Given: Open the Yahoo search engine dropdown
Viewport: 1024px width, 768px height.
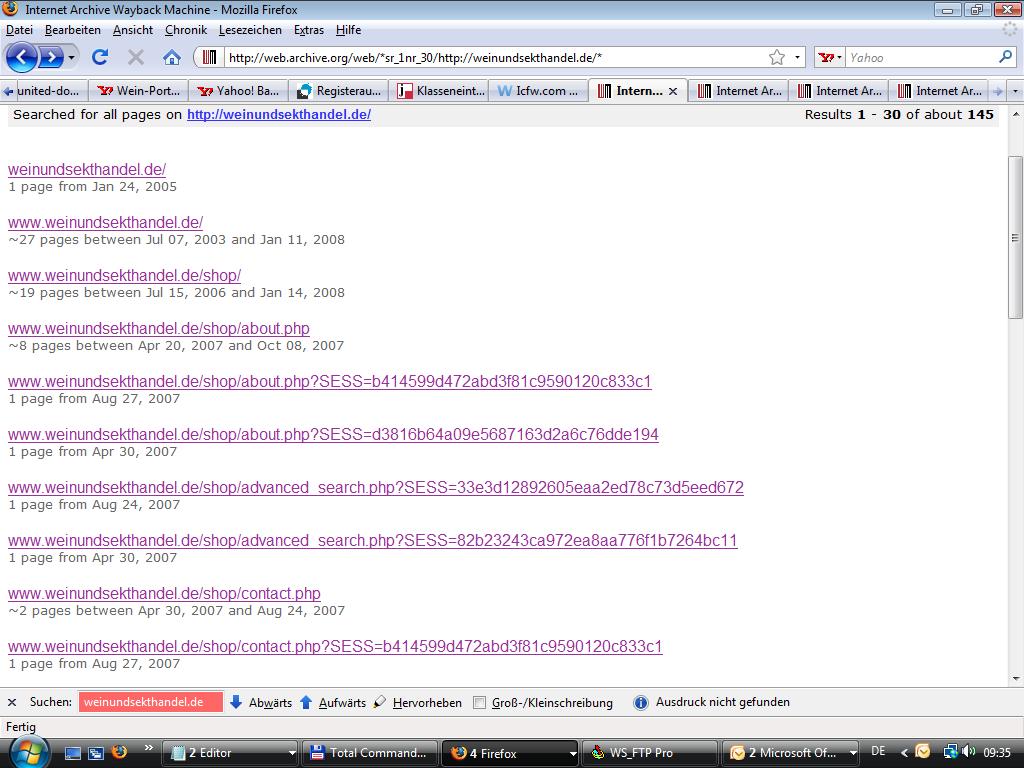Looking at the screenshot, I should [831, 57].
